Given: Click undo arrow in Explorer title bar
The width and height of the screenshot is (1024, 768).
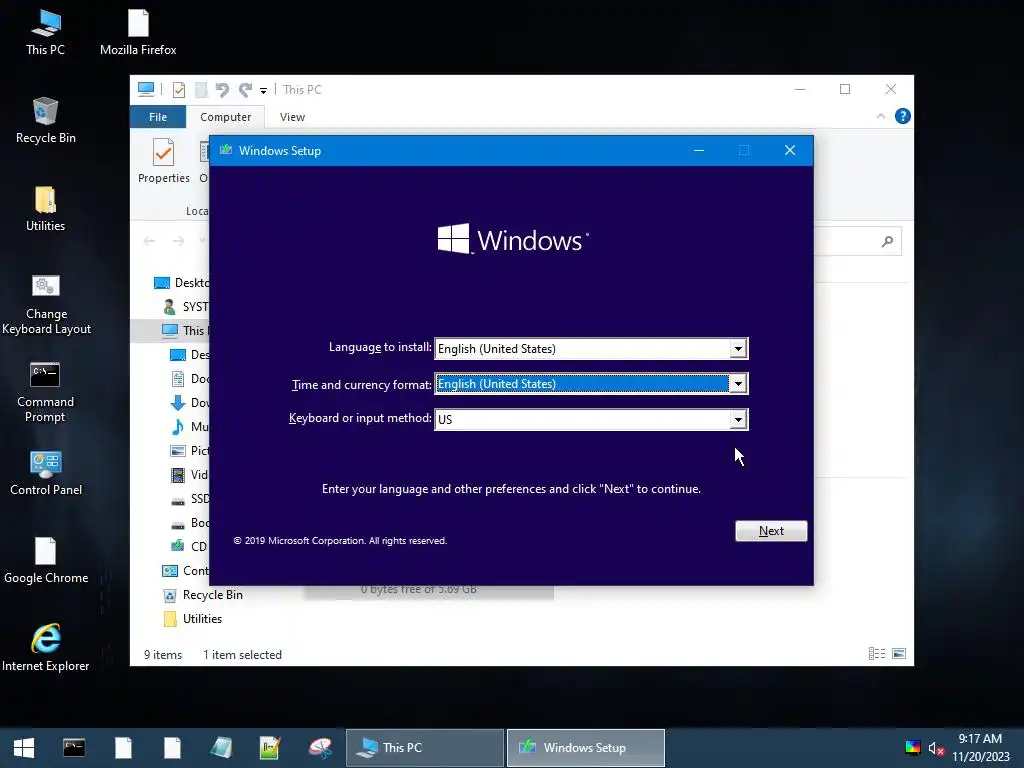Looking at the screenshot, I should 222,89.
